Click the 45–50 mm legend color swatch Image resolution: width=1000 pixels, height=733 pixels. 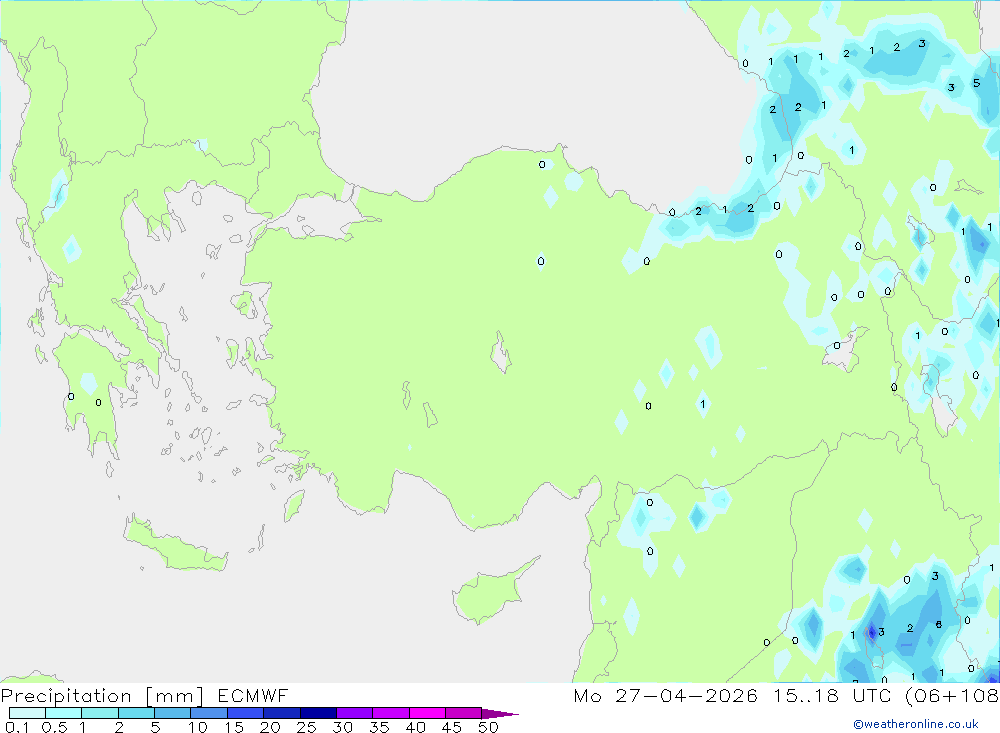coord(464,713)
